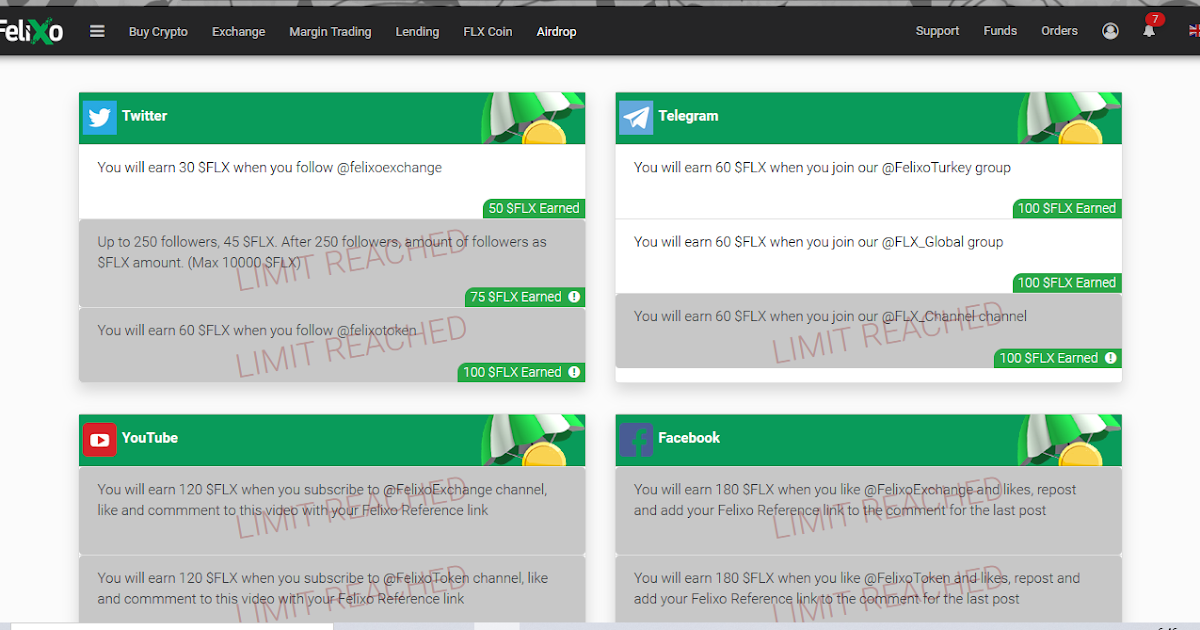
Task: Click 100 $FLX Earned badge for @FelixoTurkey
Action: click(1067, 208)
